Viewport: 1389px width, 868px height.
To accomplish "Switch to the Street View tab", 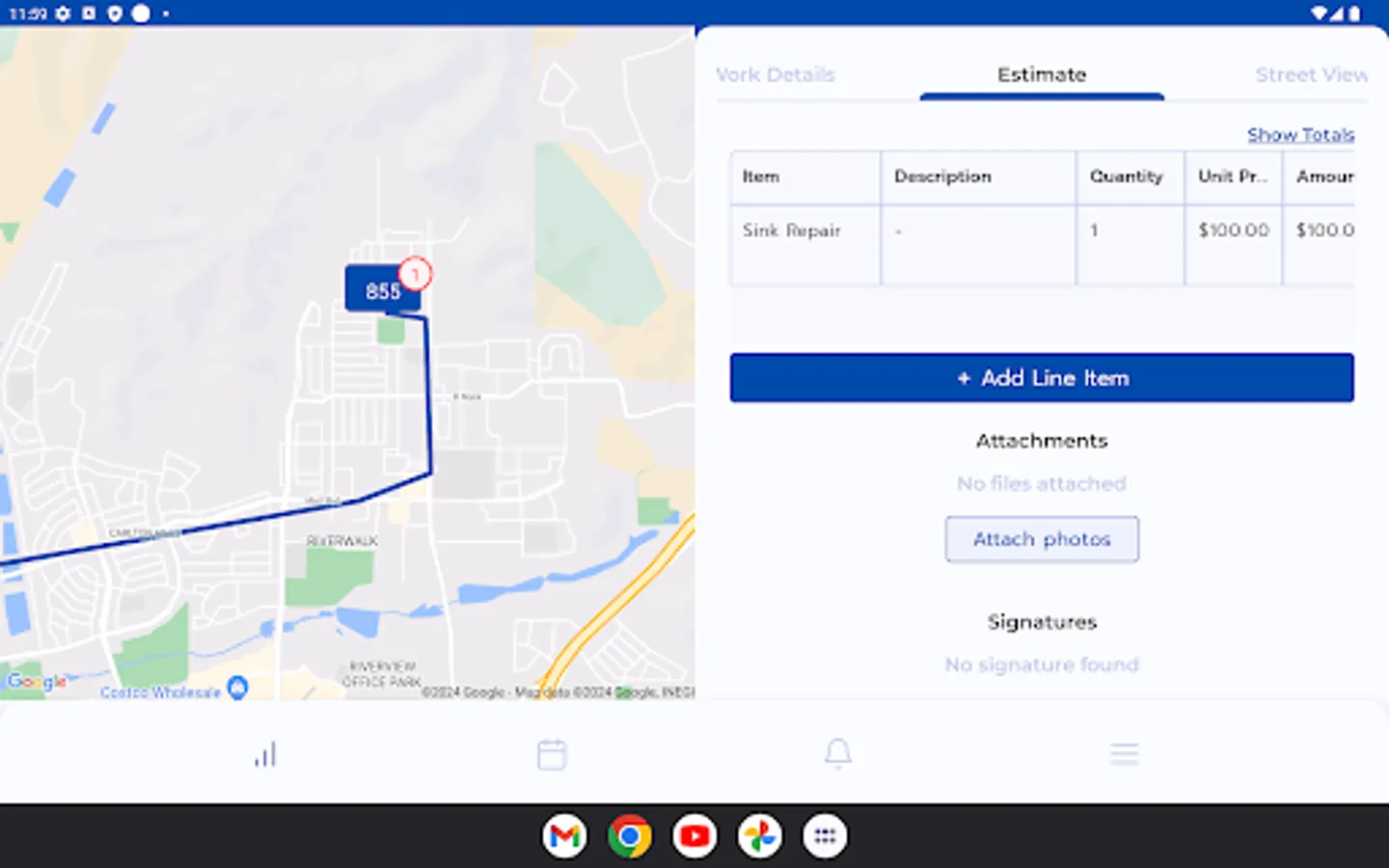I will 1312,74.
